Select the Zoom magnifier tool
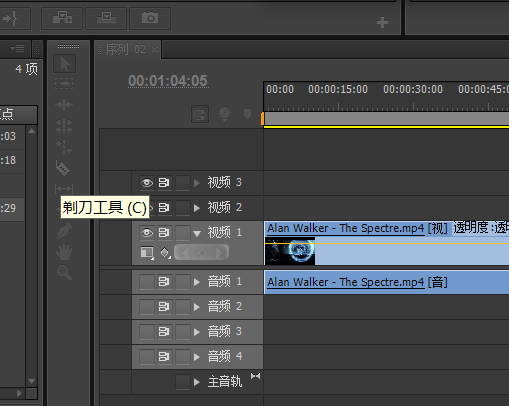 coord(64,272)
